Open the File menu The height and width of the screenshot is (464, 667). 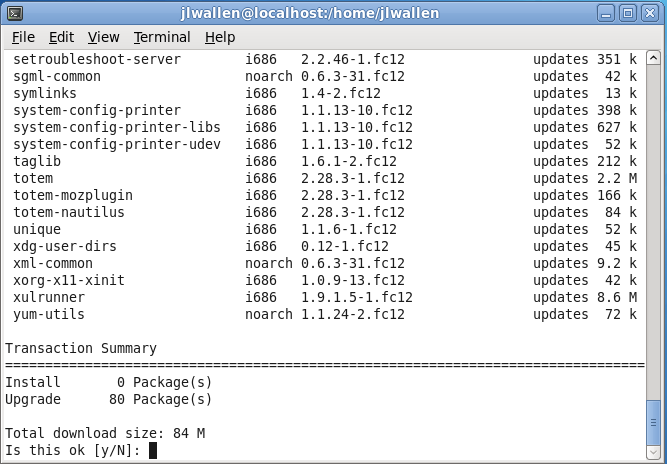pyautogui.click(x=23, y=37)
